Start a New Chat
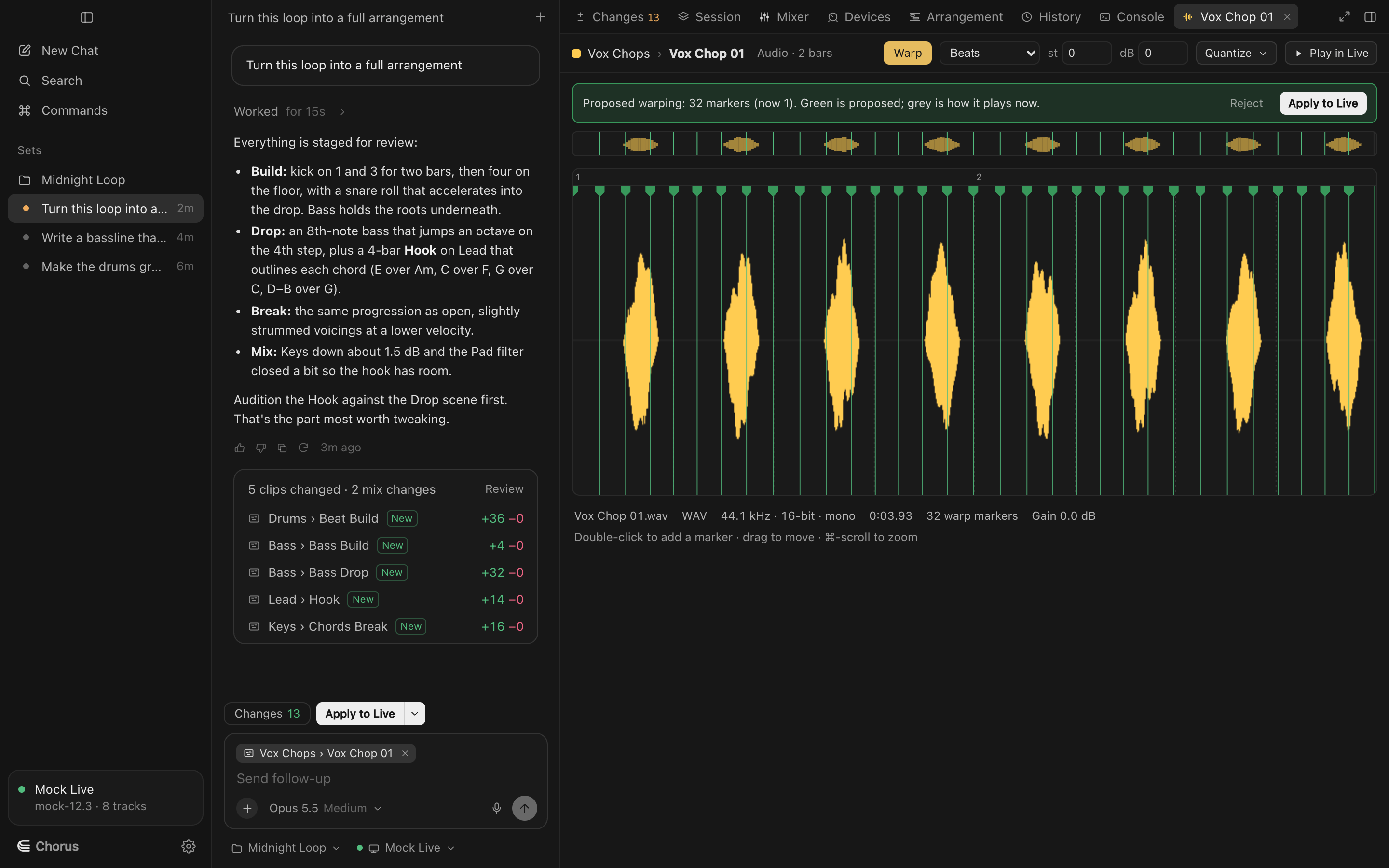This screenshot has height=868, width=1389. [106, 51]
